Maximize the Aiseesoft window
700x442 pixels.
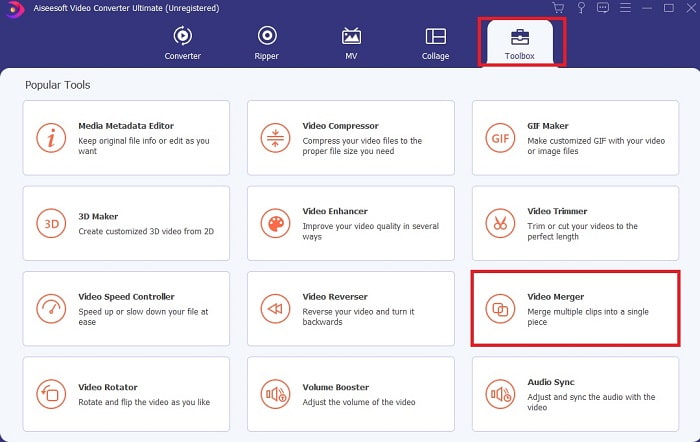click(669, 8)
